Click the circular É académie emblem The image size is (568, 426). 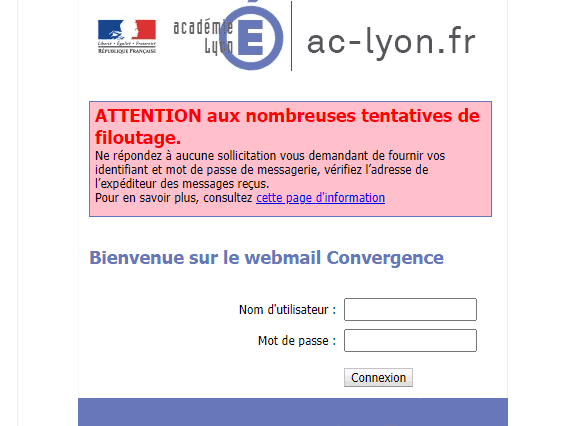coord(251,38)
